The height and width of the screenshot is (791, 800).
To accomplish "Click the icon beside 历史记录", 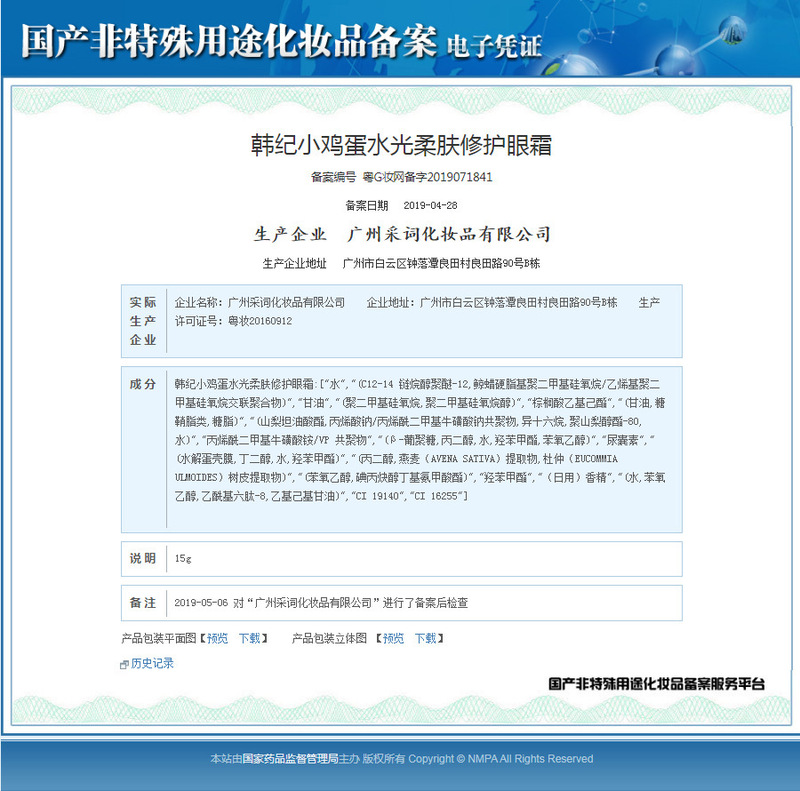I will (x=124, y=664).
